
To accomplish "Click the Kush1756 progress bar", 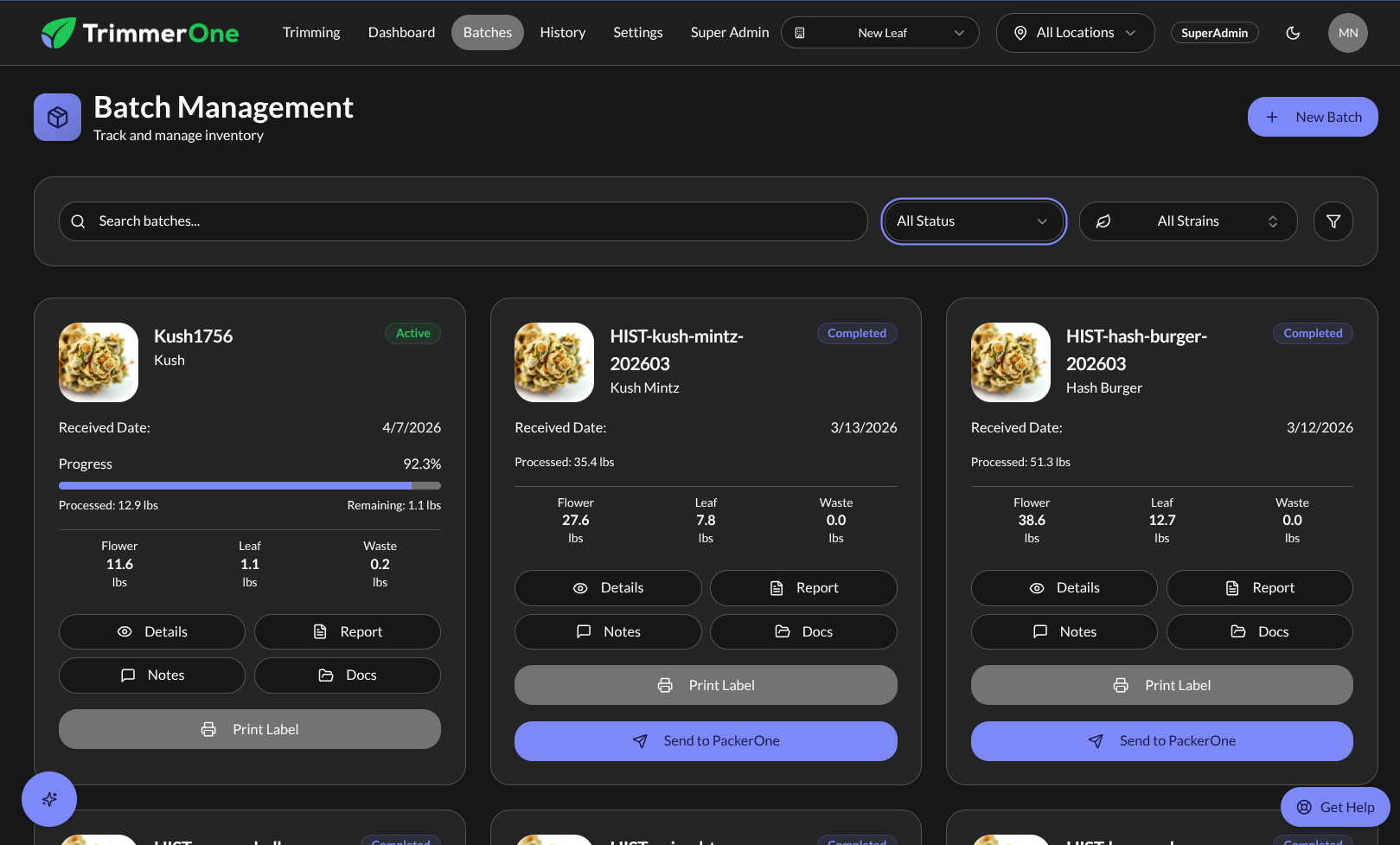I will (249, 485).
